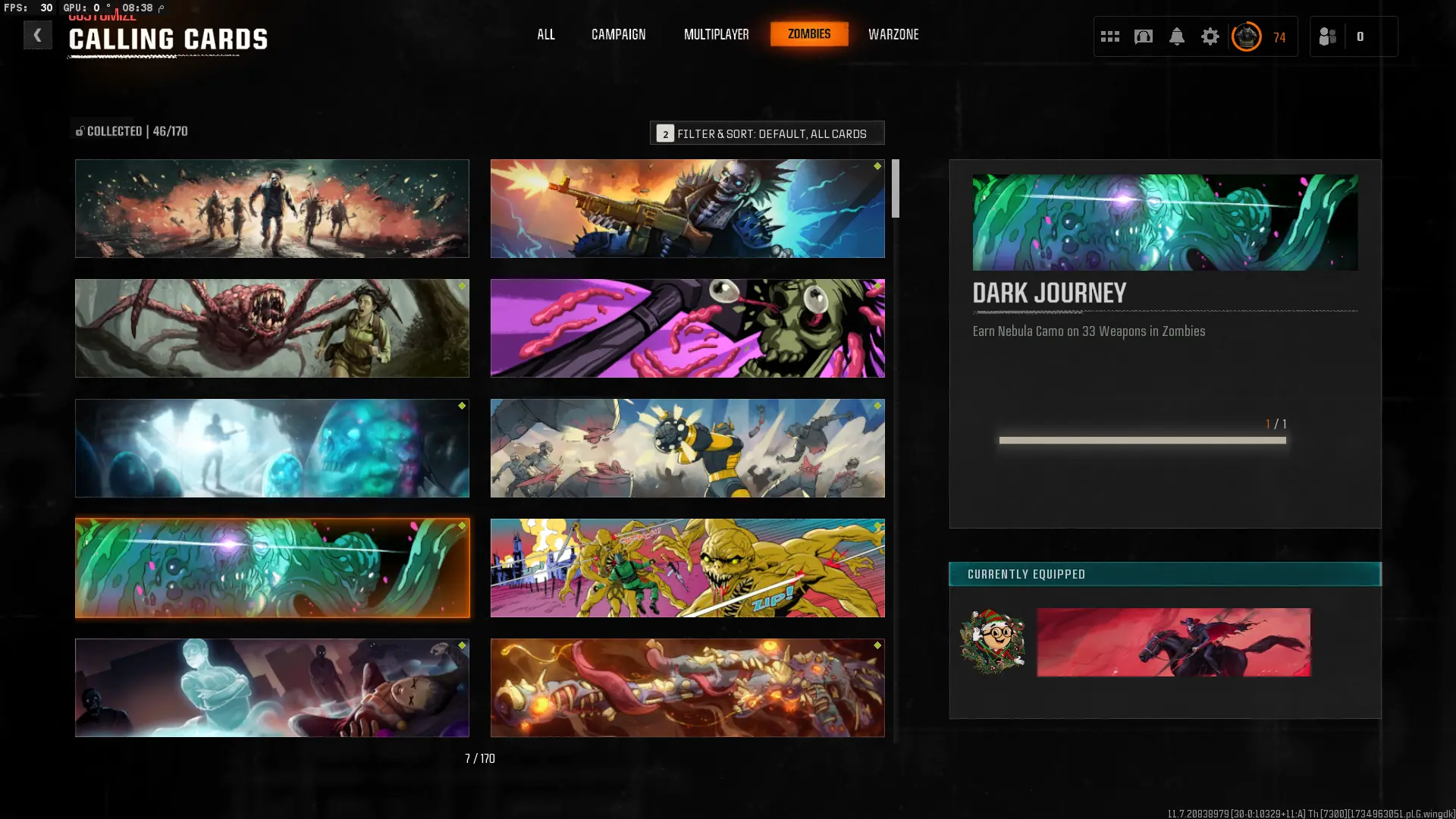1456x819 pixels.
Task: Switch to the Multiplayer tab
Action: point(716,34)
